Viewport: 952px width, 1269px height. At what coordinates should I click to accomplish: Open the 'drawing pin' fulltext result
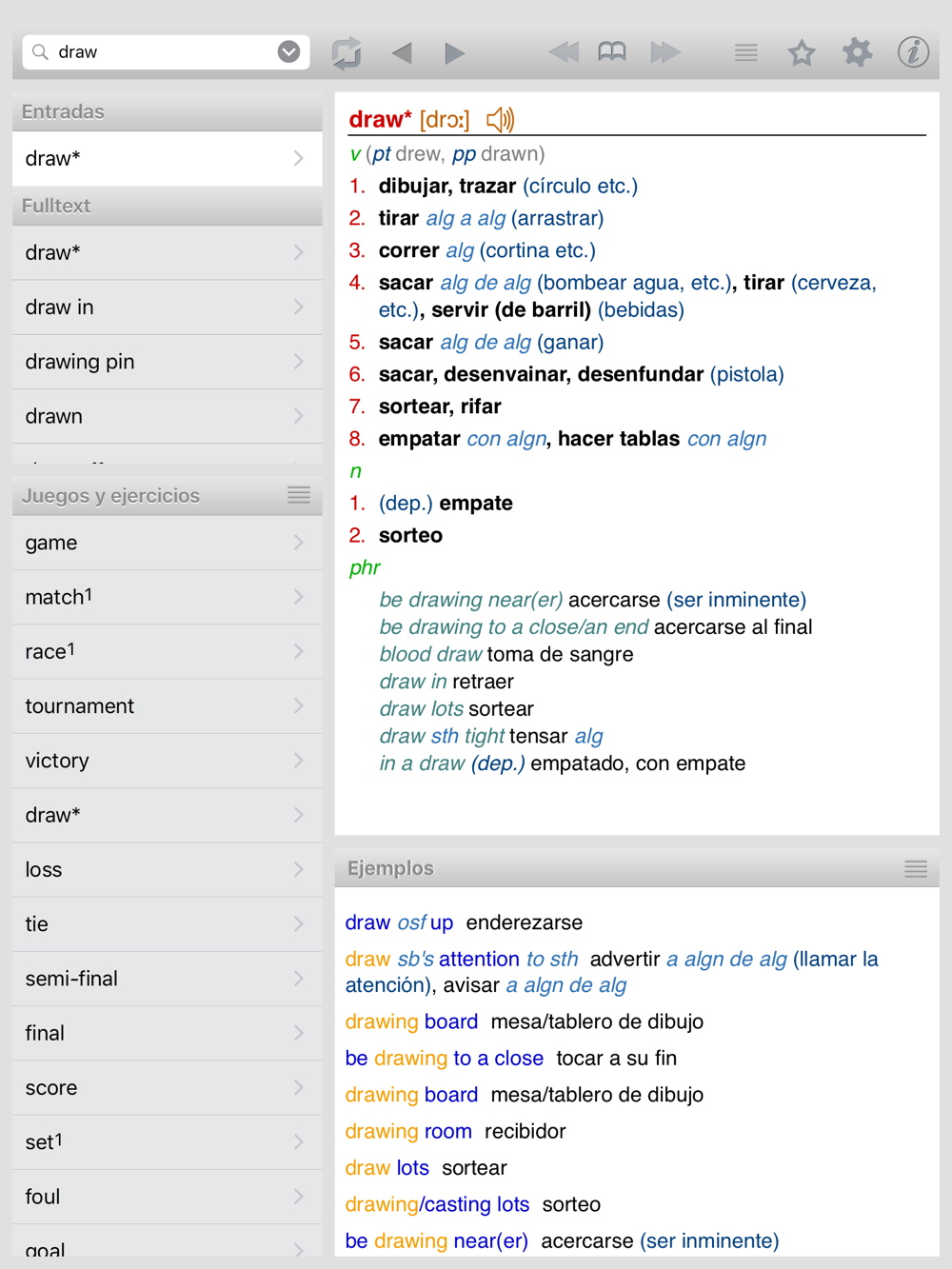point(168,362)
